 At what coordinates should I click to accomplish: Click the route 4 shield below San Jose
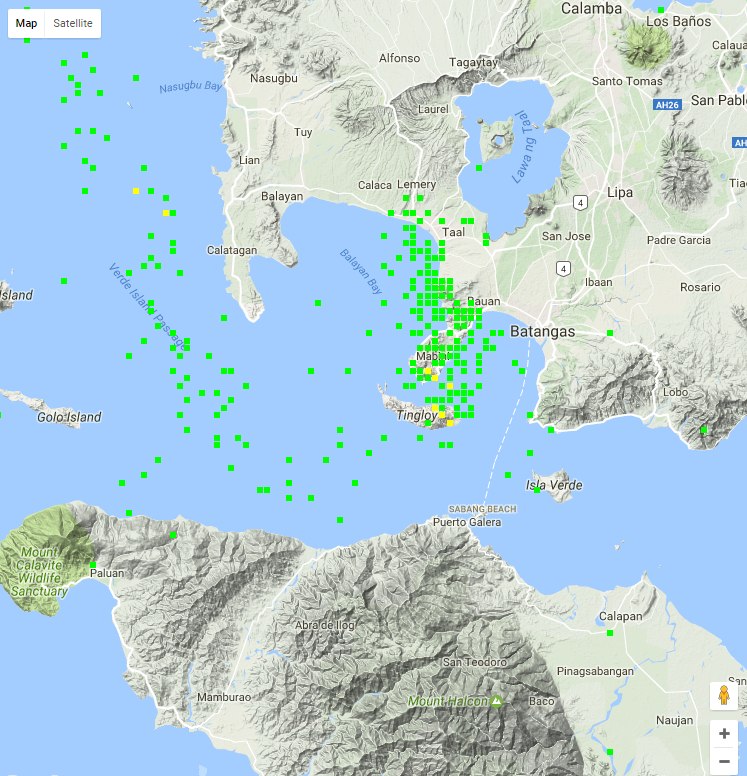click(564, 268)
